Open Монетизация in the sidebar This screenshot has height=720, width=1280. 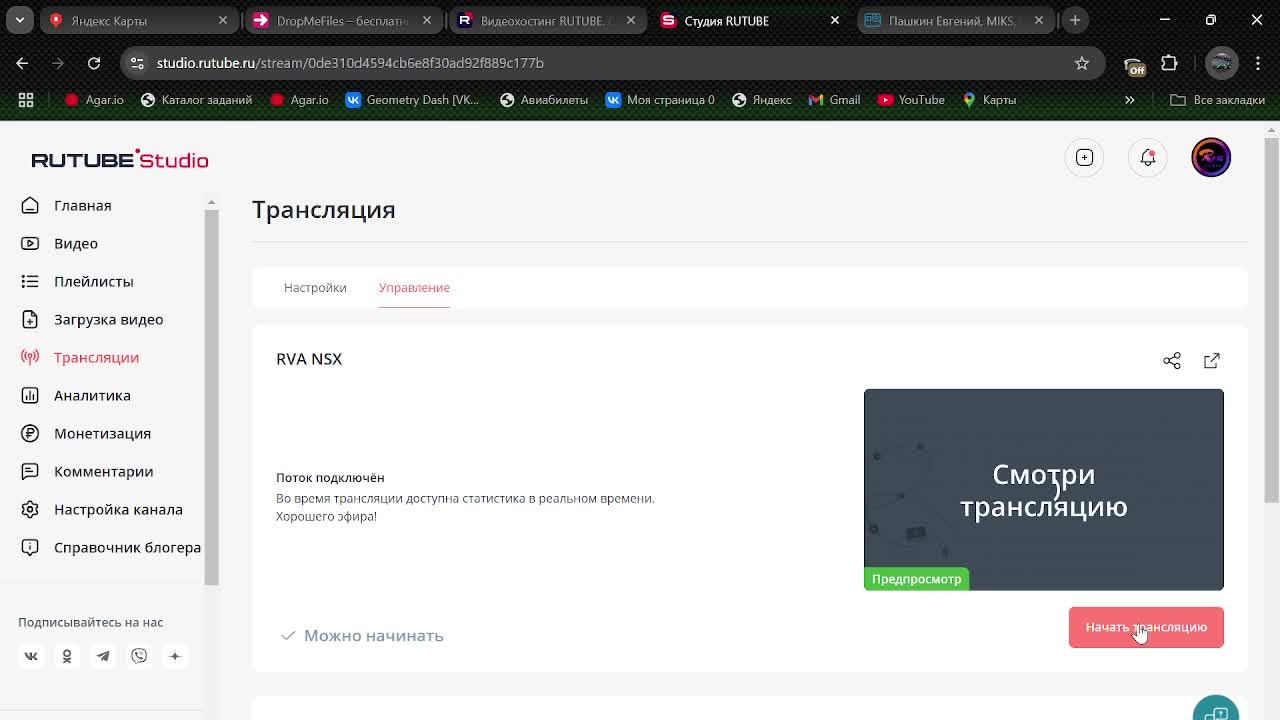86,433
